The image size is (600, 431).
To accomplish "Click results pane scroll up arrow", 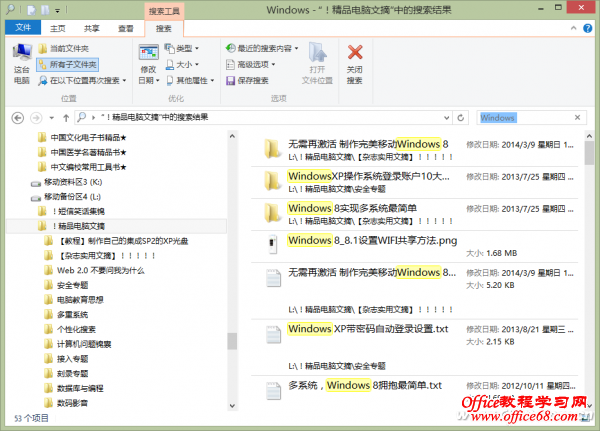I will [589, 136].
